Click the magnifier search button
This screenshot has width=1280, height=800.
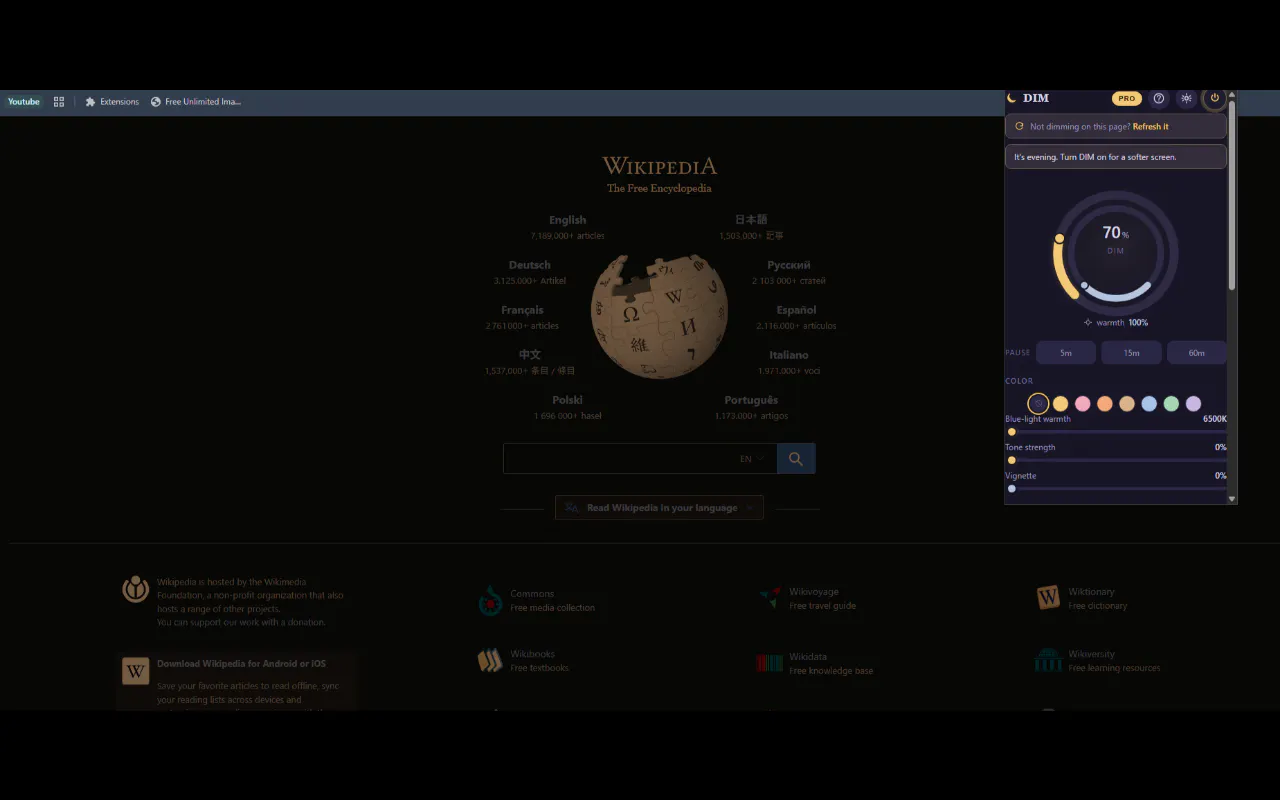pyautogui.click(x=796, y=459)
